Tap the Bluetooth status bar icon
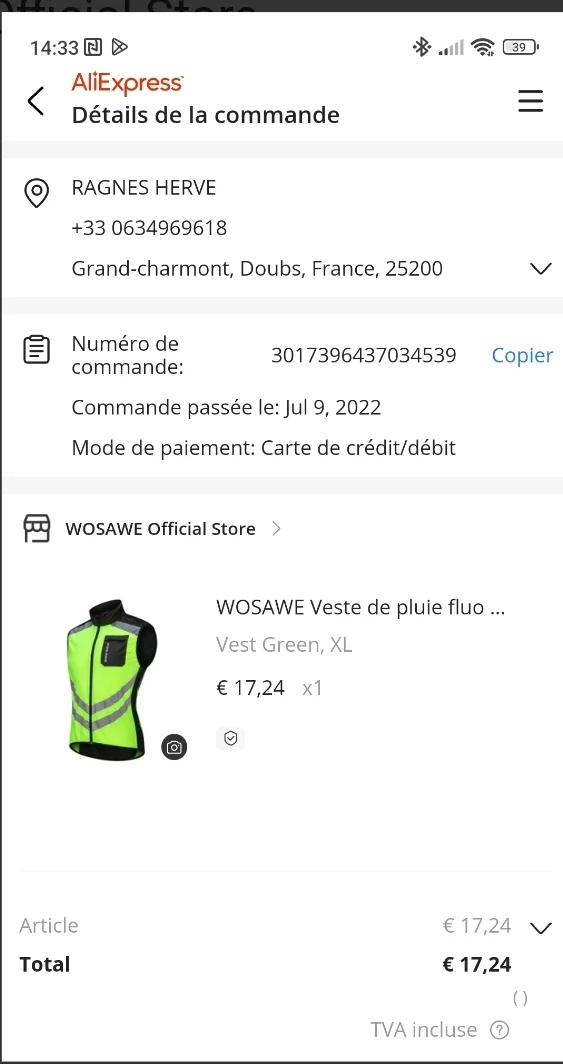The width and height of the screenshot is (563, 1064). point(422,47)
